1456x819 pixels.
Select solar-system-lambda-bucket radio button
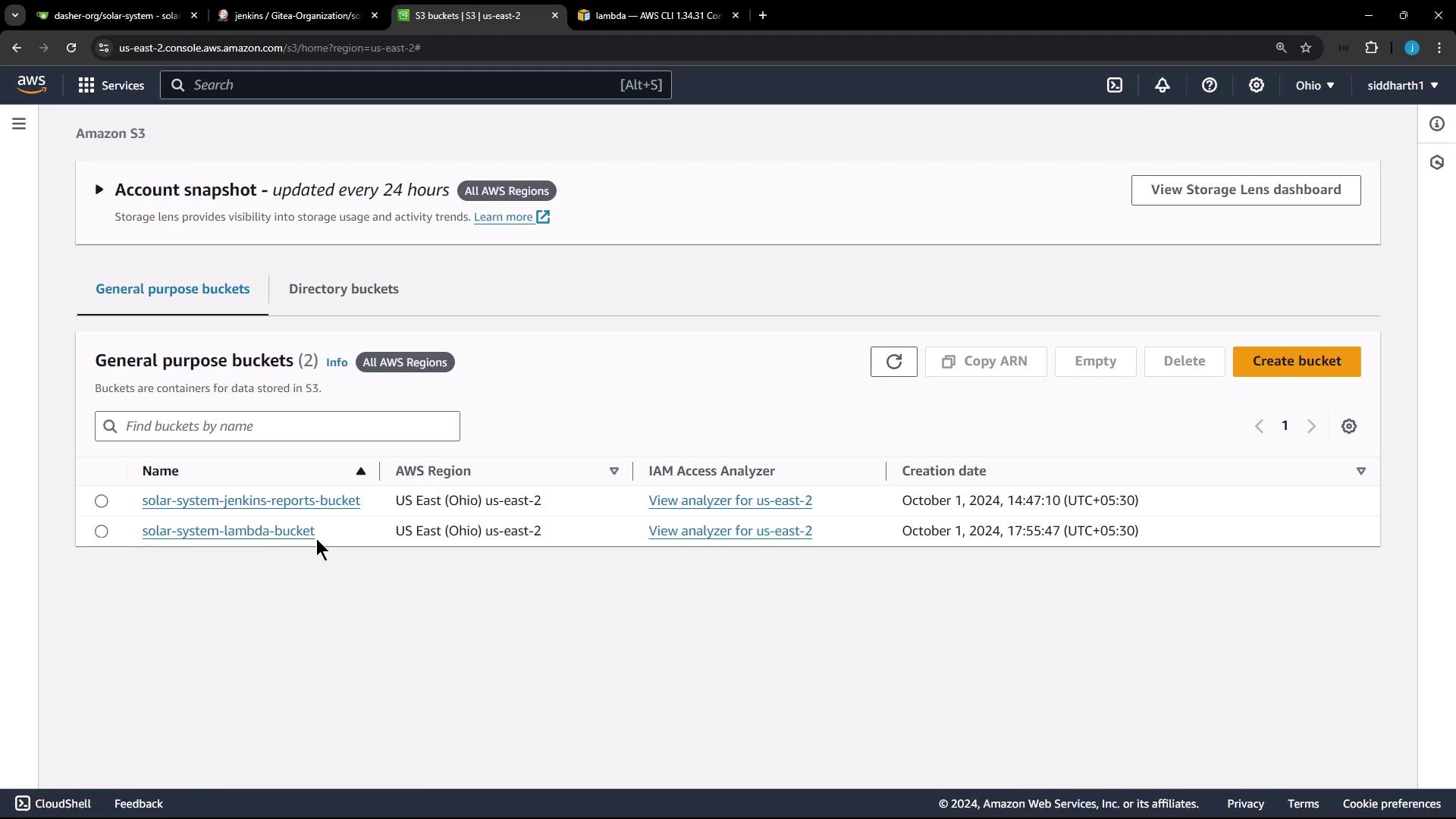coord(102,532)
